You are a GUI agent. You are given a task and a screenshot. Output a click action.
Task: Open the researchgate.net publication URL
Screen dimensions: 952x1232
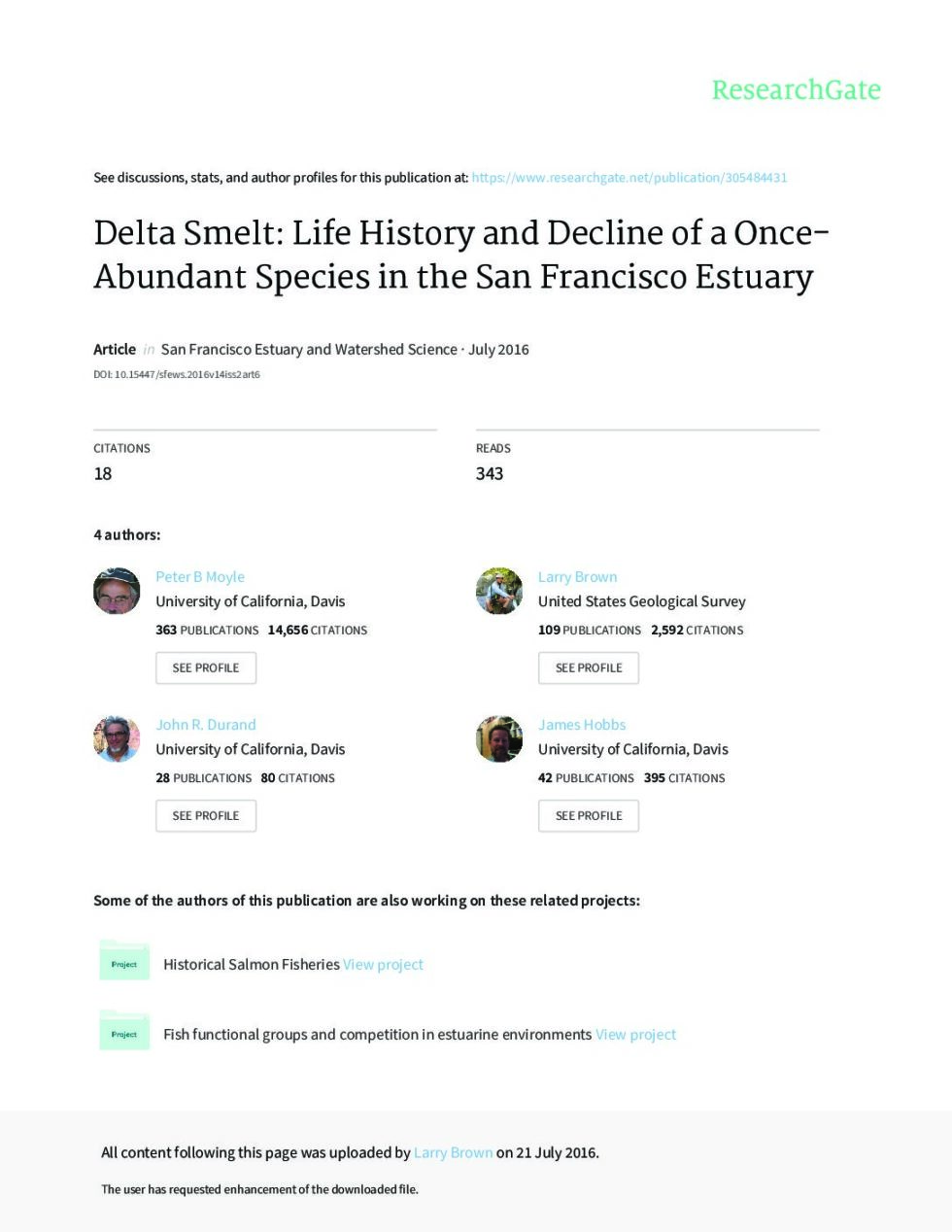tap(629, 178)
